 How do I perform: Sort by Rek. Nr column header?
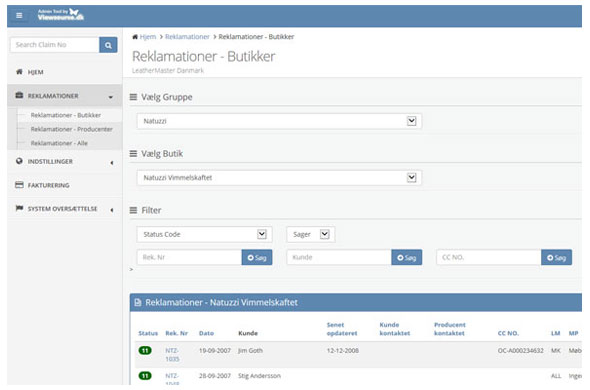coord(176,333)
